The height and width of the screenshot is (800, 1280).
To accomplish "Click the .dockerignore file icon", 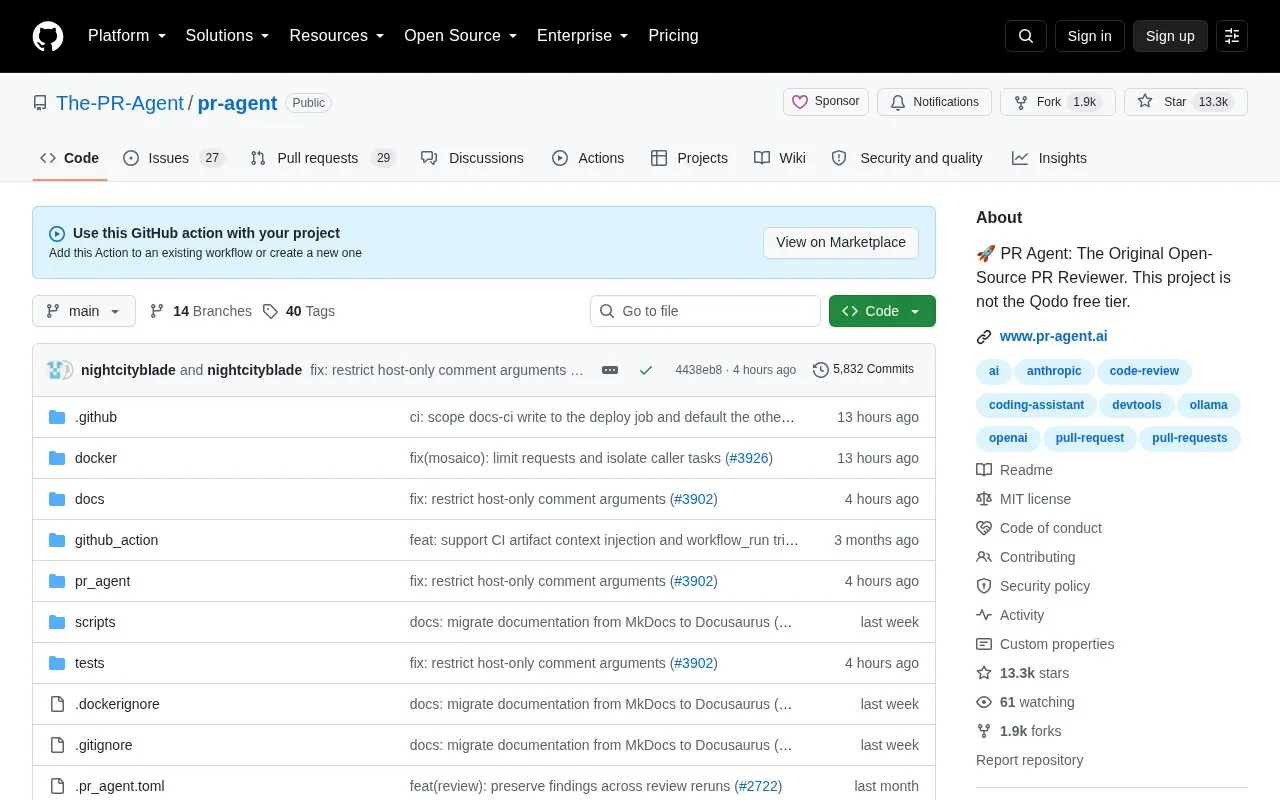I will click(x=57, y=704).
